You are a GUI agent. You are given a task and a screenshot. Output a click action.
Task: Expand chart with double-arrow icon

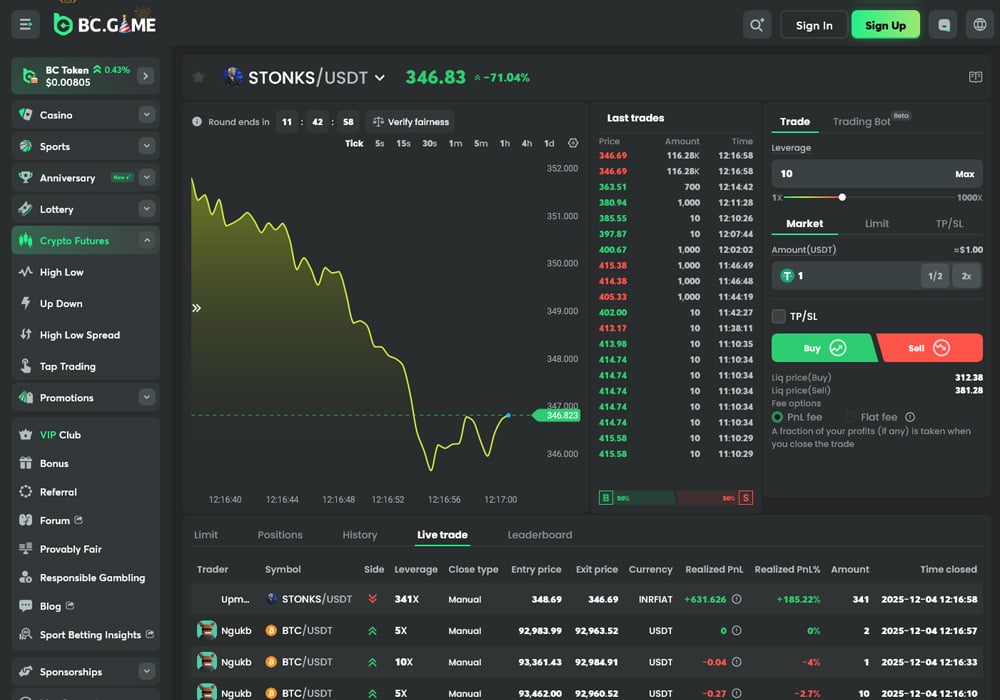[x=196, y=308]
